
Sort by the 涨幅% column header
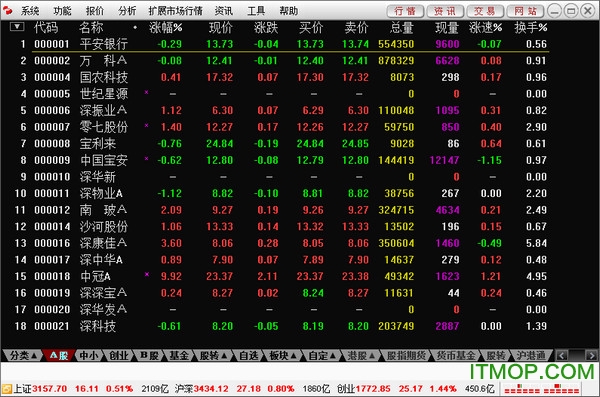coord(166,28)
